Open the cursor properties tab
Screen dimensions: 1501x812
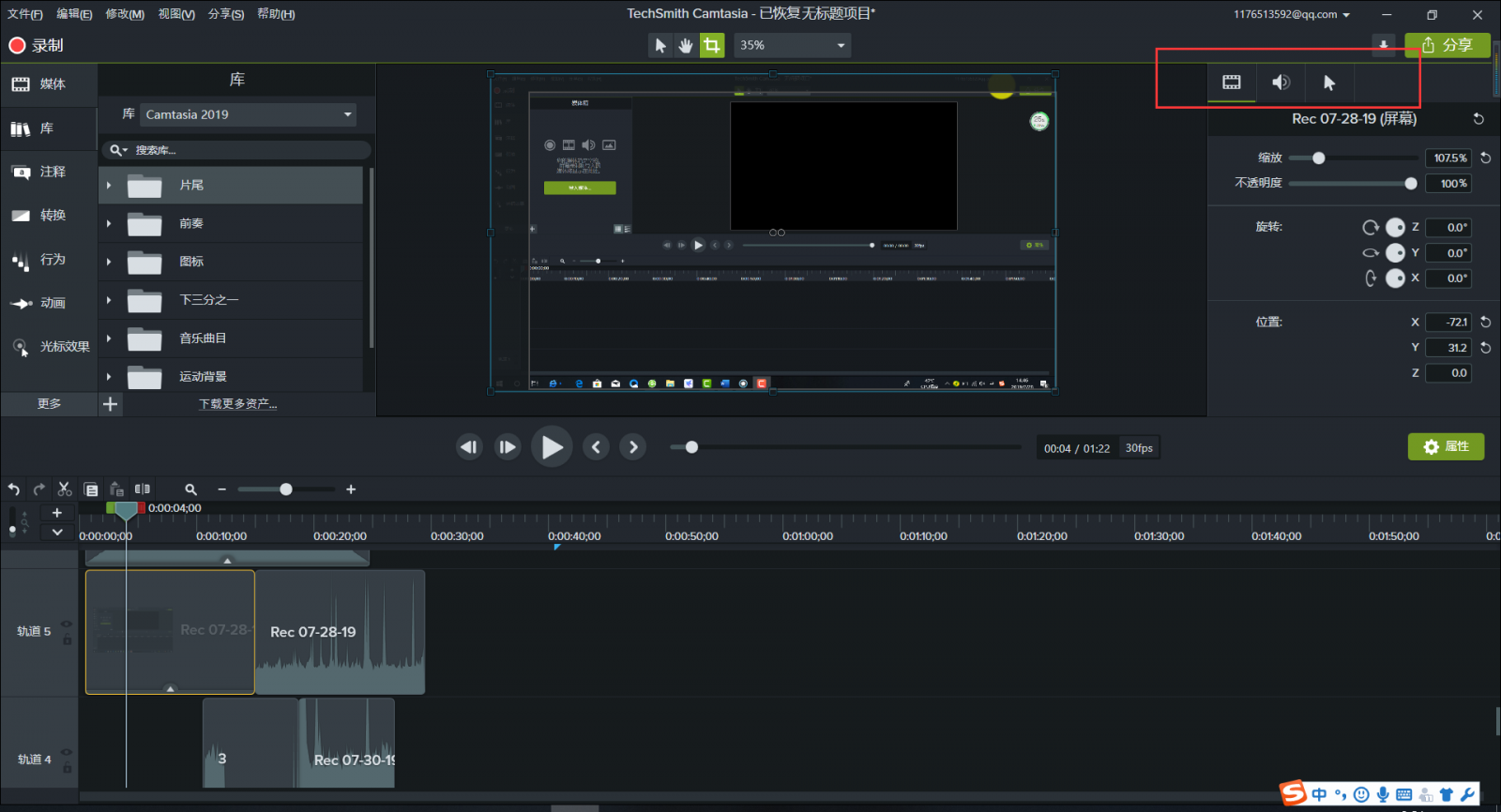coord(1328,83)
